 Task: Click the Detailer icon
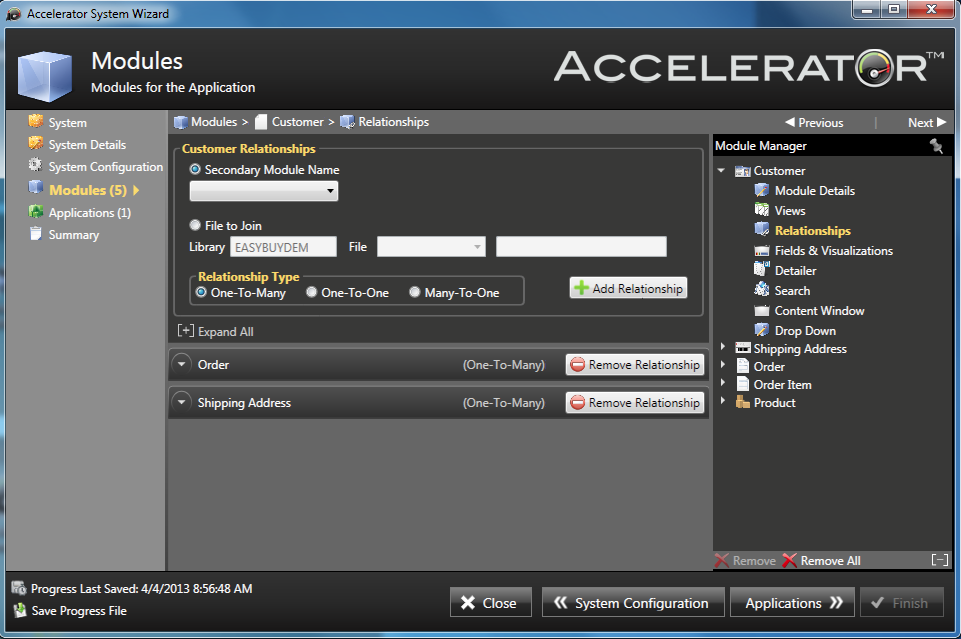pos(761,270)
